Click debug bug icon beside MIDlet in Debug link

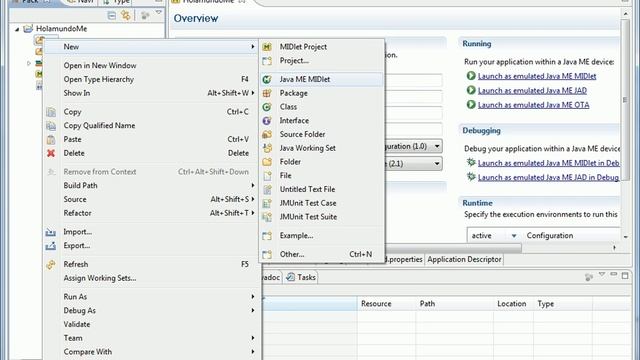(471, 163)
